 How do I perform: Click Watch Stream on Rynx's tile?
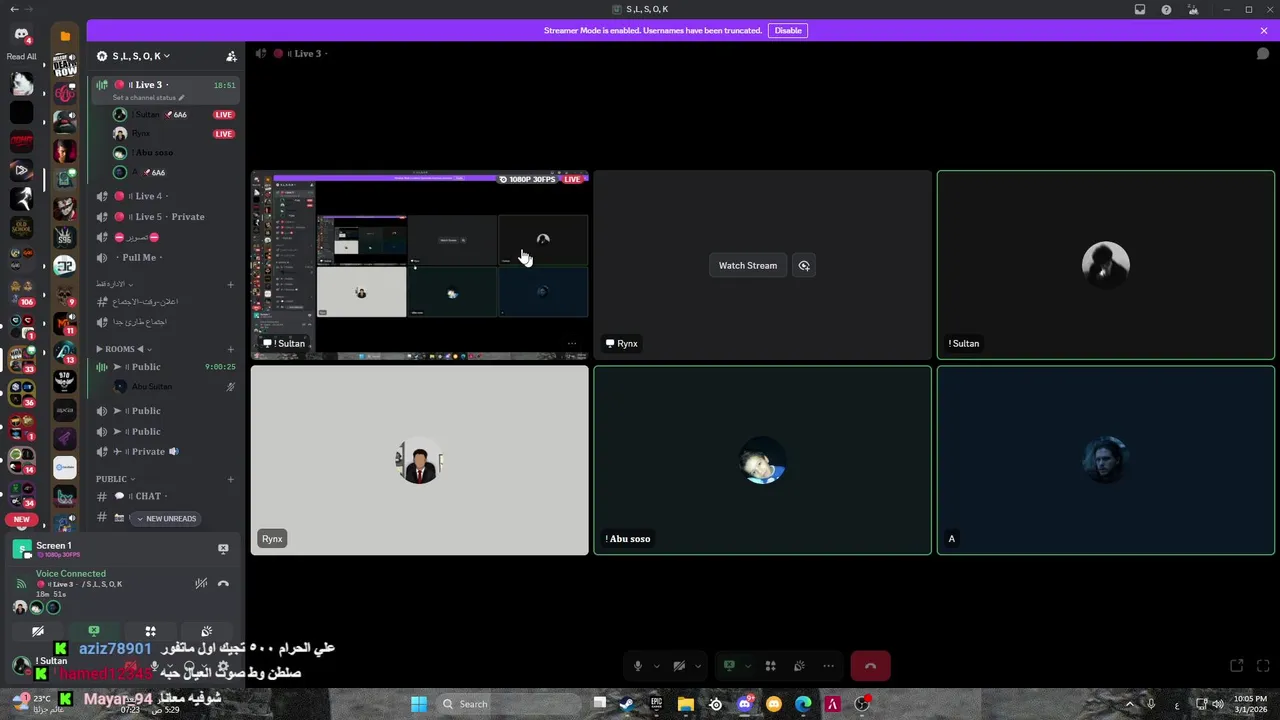pos(747,265)
